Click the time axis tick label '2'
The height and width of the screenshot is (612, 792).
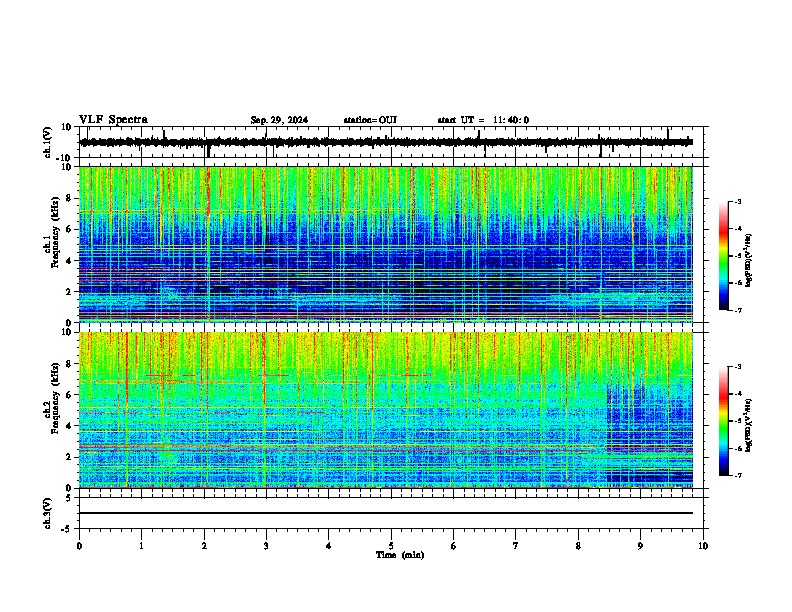204,546
